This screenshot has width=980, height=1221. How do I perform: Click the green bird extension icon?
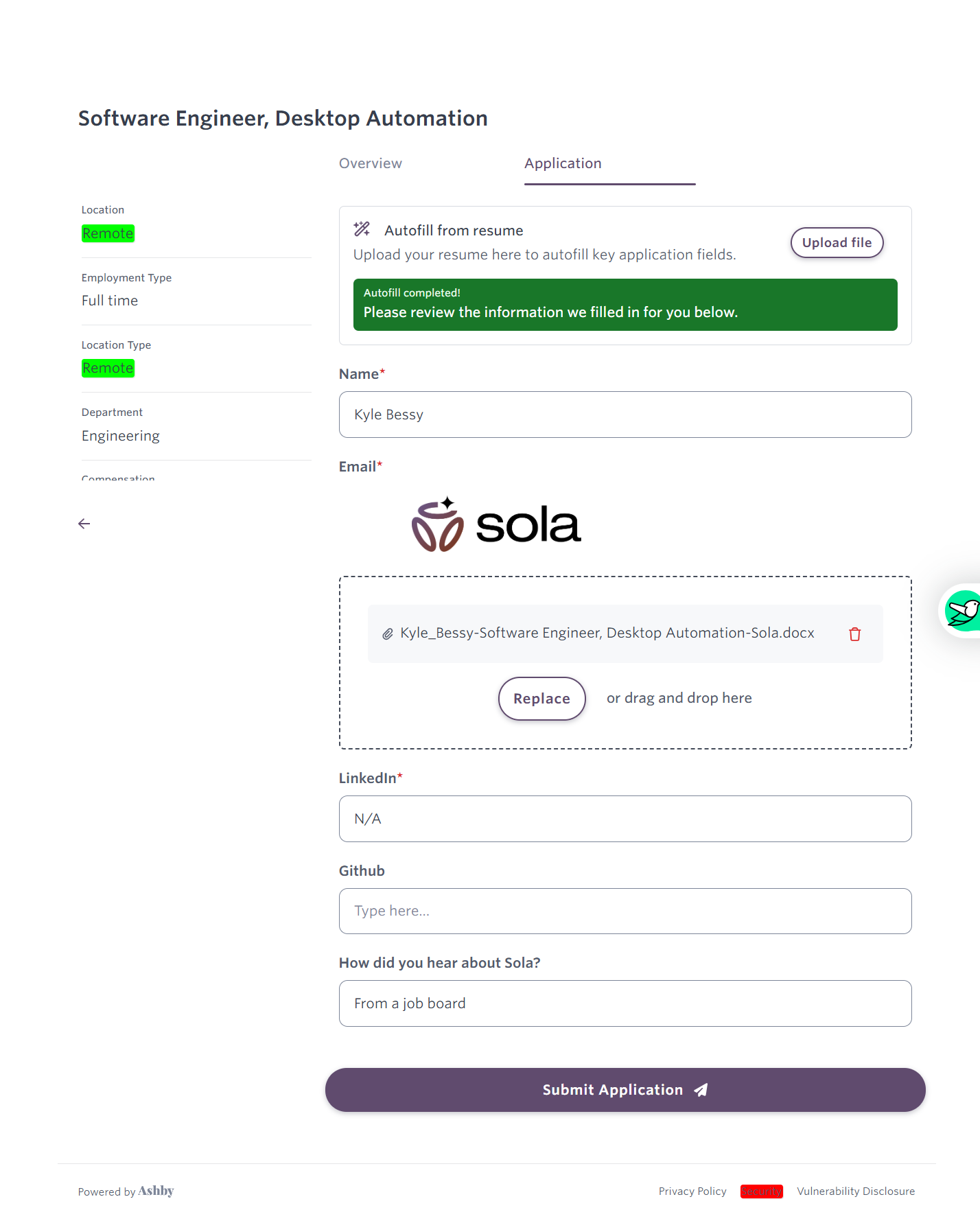tap(964, 610)
